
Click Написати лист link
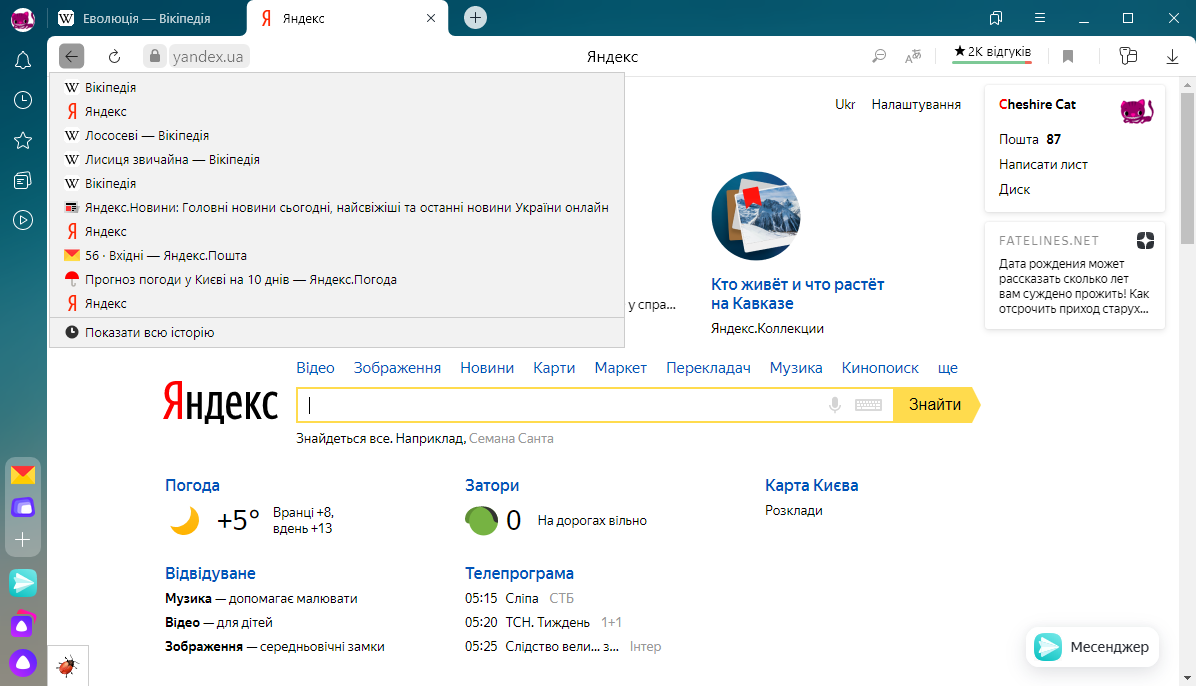click(1043, 165)
